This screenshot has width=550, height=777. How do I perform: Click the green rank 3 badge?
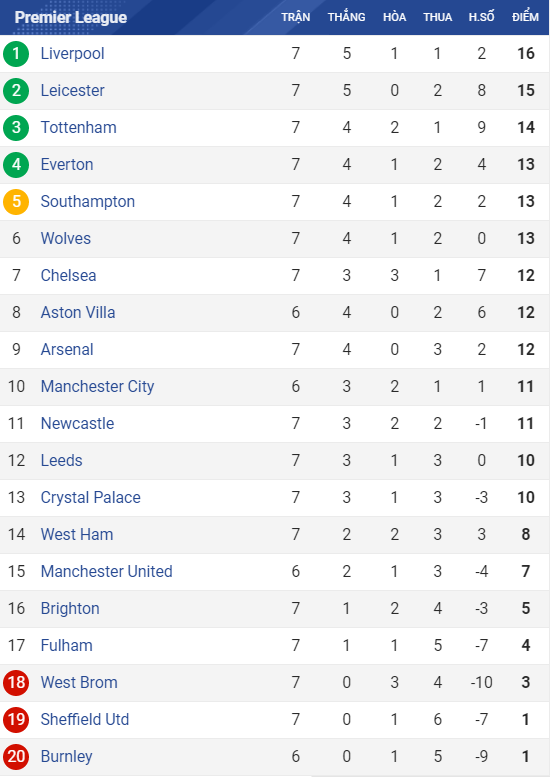tap(16, 127)
